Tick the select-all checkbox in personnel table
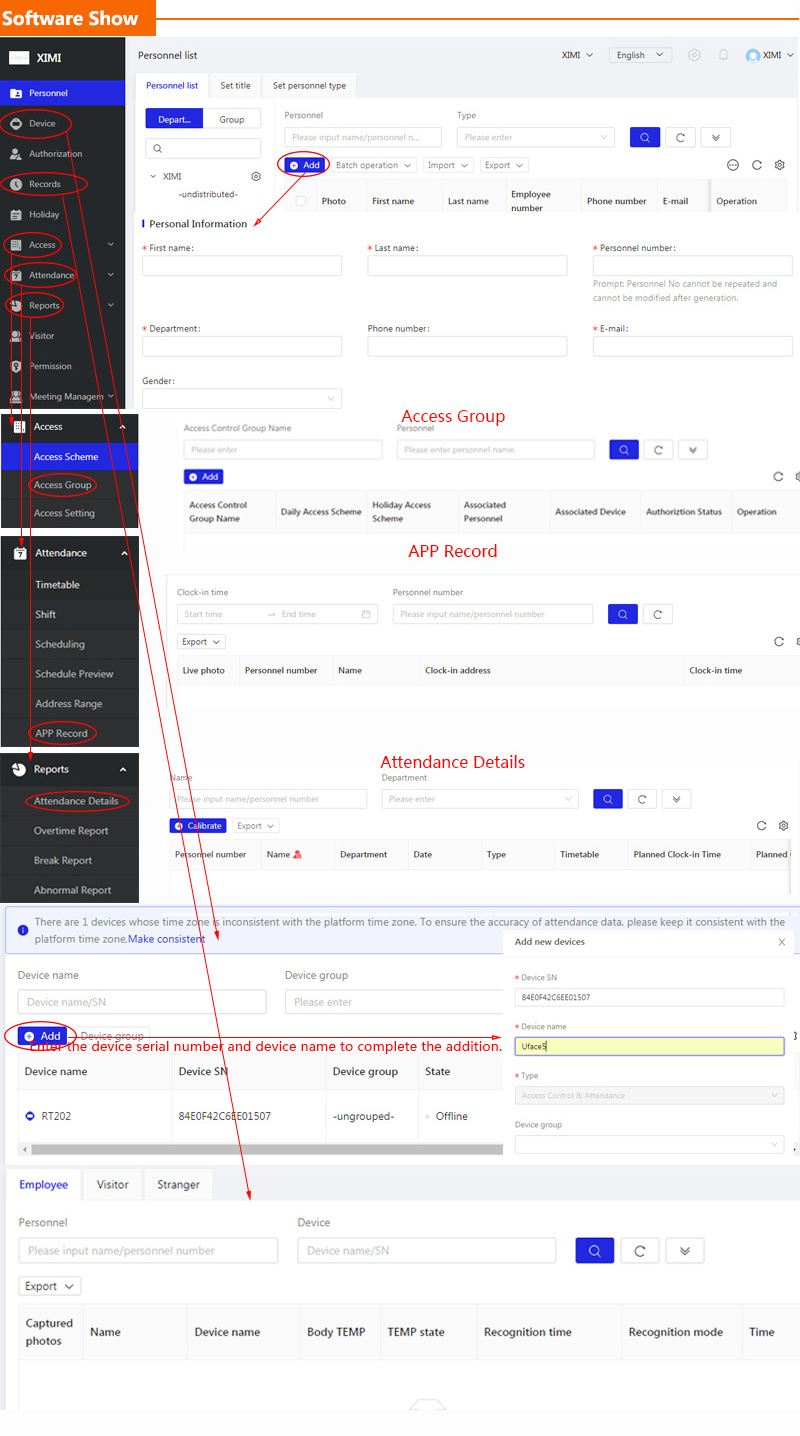The height and width of the screenshot is (1436, 800). point(301,201)
